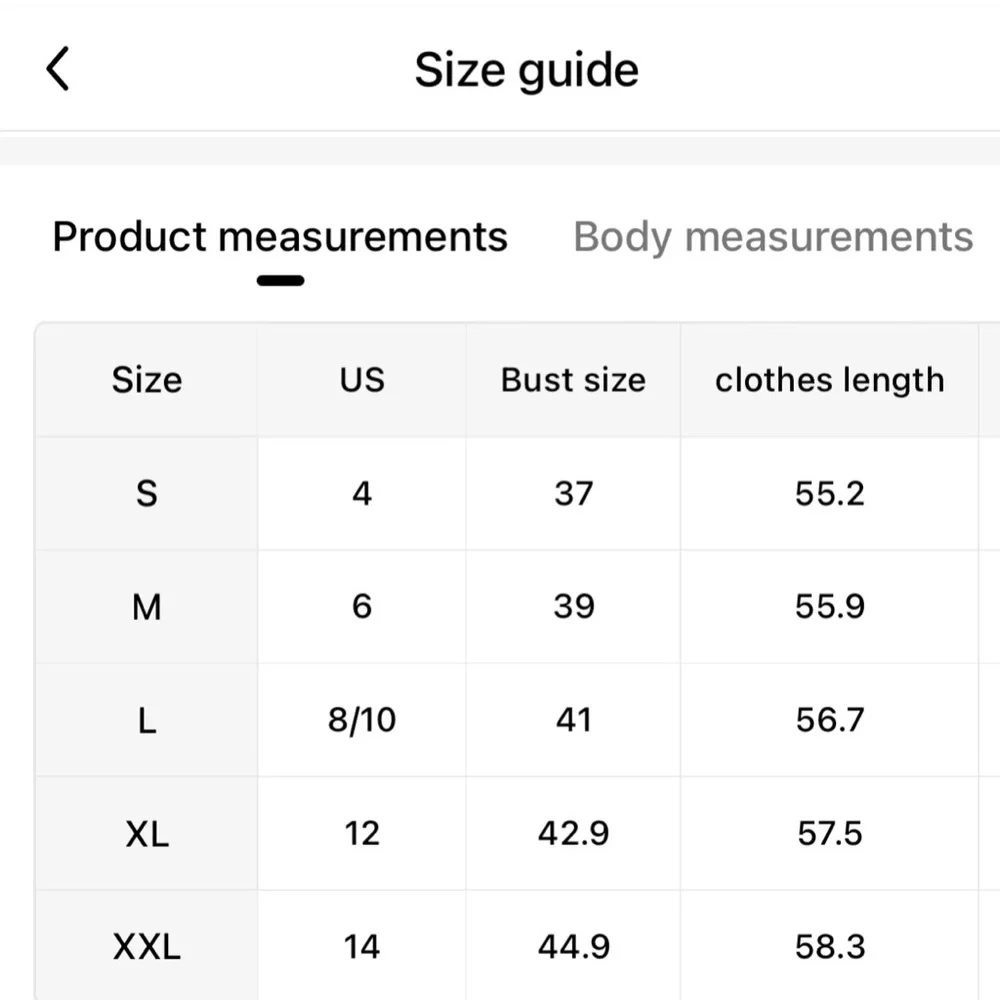Click the 39 bust size cell
The width and height of the screenshot is (1000, 1000).
[573, 607]
